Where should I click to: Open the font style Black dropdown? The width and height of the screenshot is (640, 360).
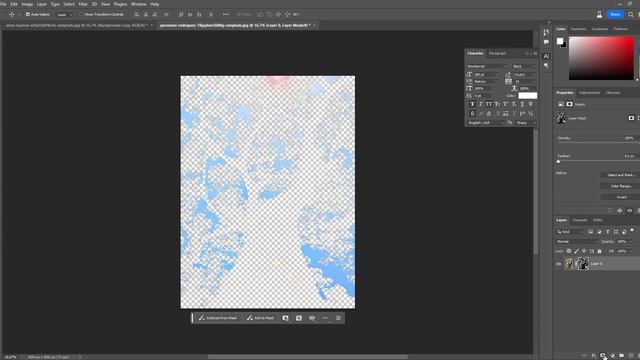[524, 66]
